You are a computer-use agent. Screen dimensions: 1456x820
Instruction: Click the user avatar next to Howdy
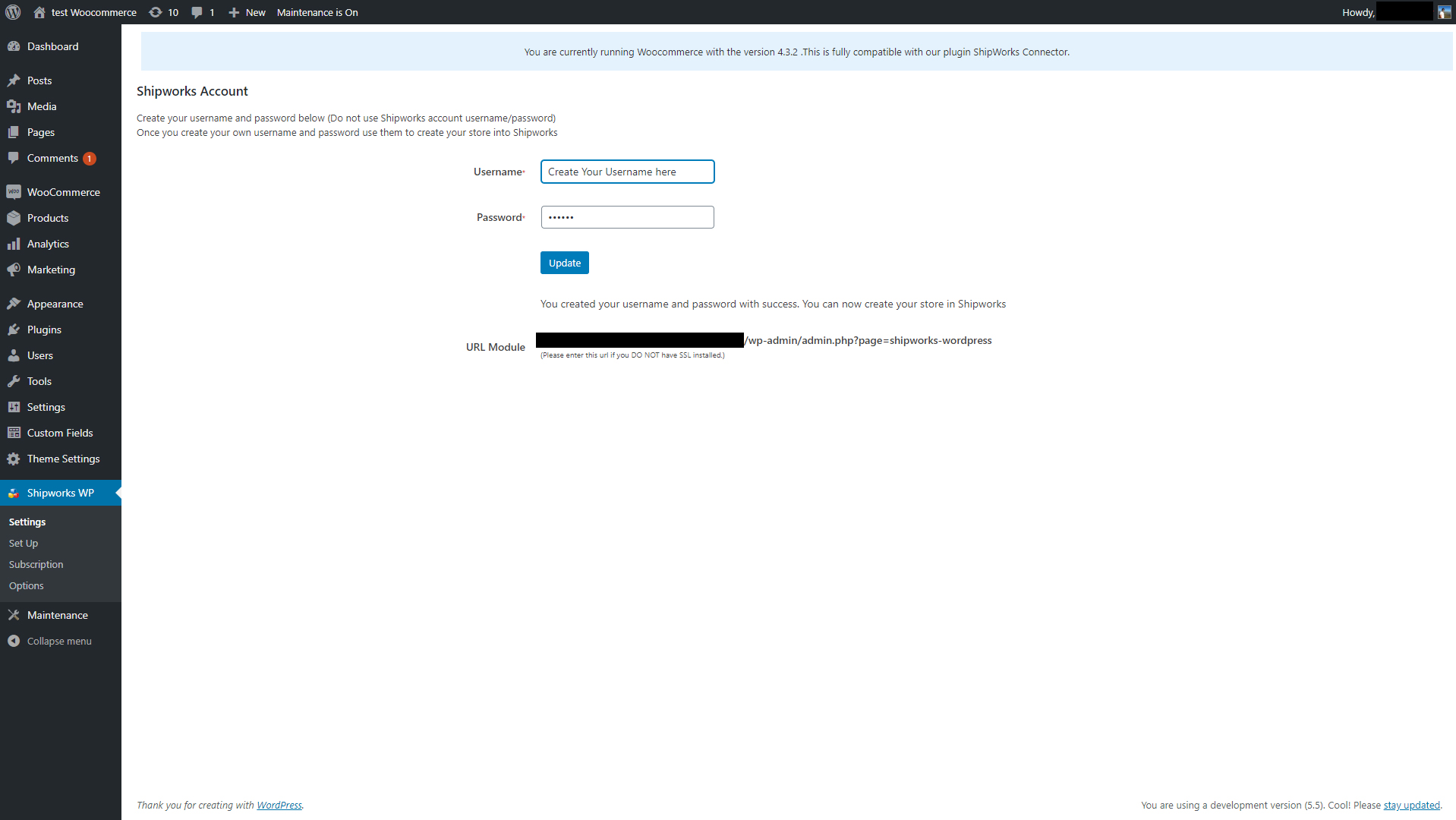pos(1444,12)
